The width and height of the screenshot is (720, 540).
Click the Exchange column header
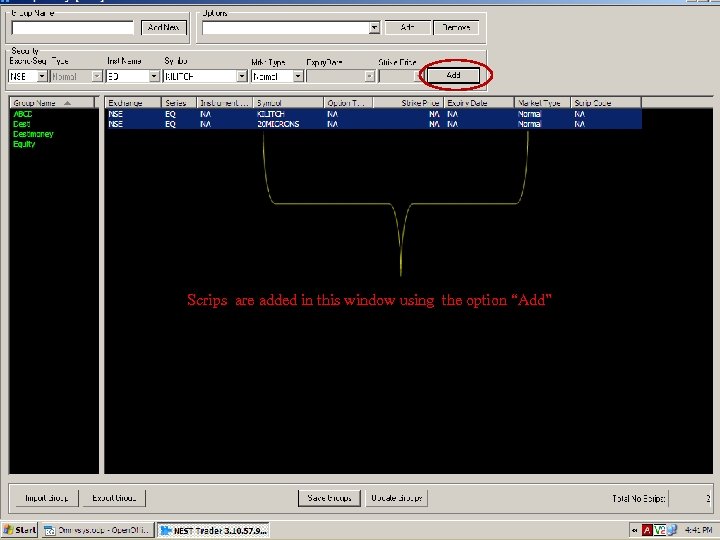coord(133,103)
